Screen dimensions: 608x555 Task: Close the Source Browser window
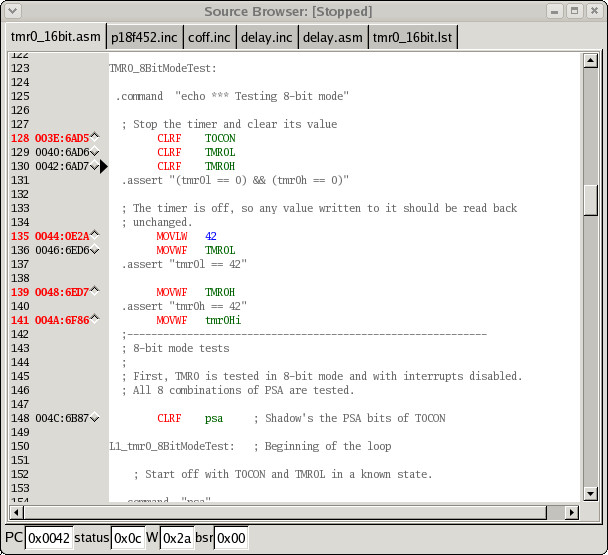pos(594,11)
